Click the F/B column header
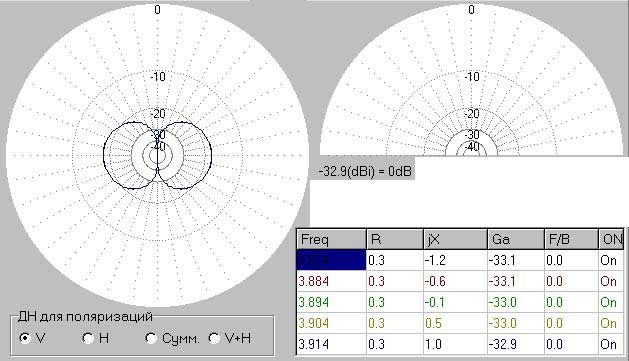The height and width of the screenshot is (361, 629). tap(571, 239)
